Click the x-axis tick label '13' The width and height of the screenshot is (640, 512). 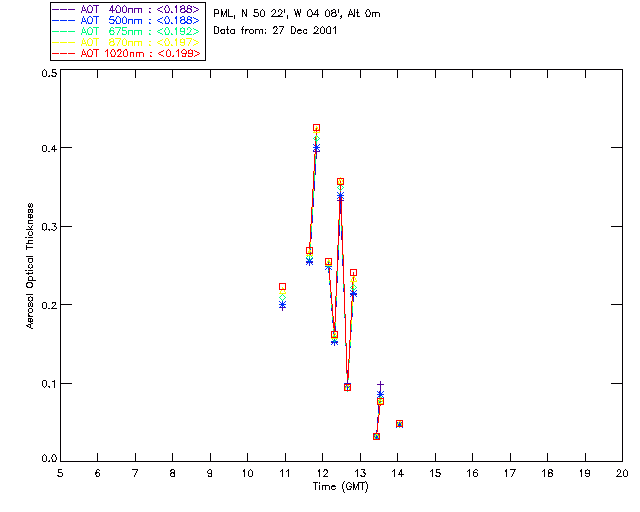click(360, 473)
